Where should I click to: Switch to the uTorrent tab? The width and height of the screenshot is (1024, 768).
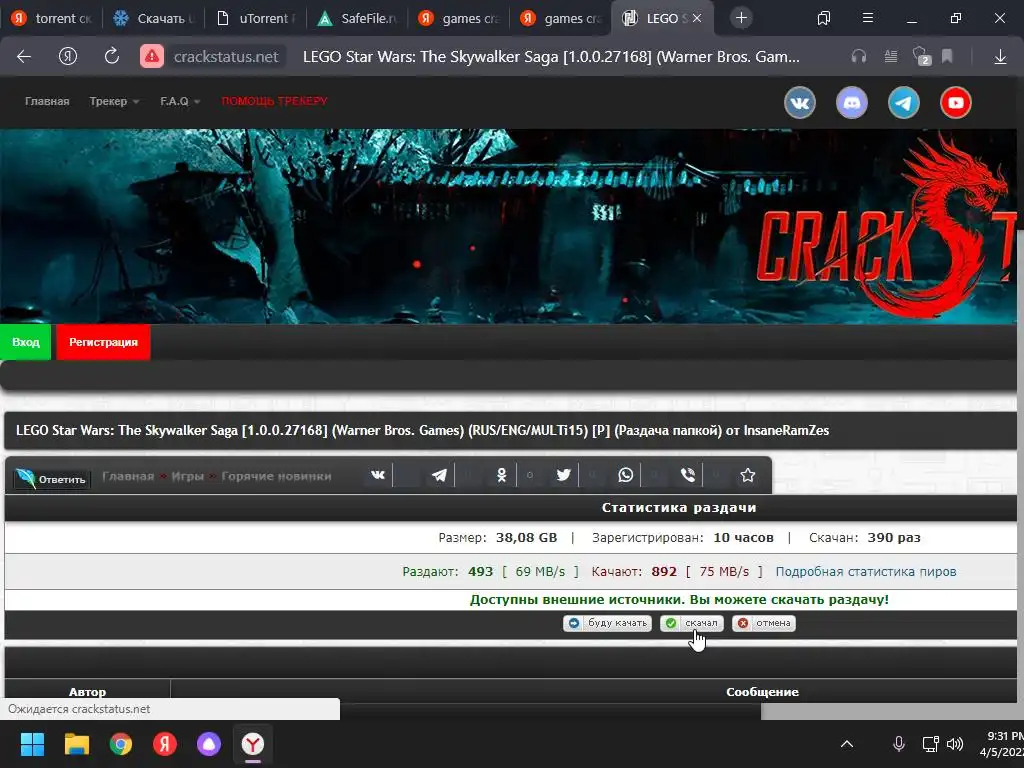pyautogui.click(x=256, y=18)
